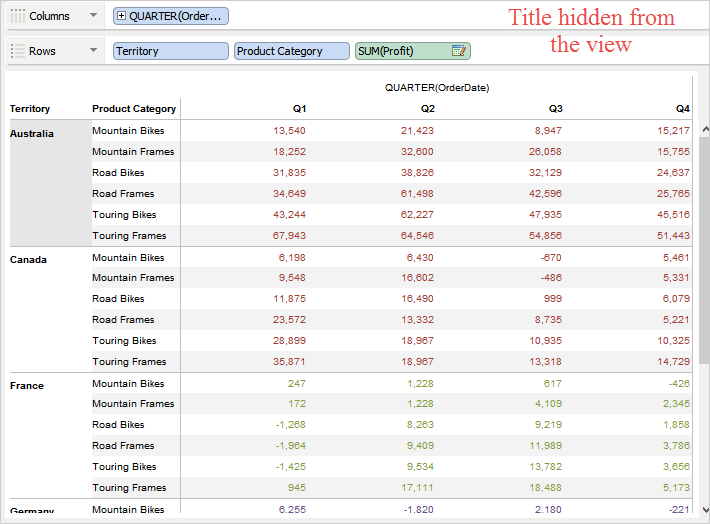Select France Mountain Frames row label
This screenshot has width=710, height=524.
(x=133, y=404)
